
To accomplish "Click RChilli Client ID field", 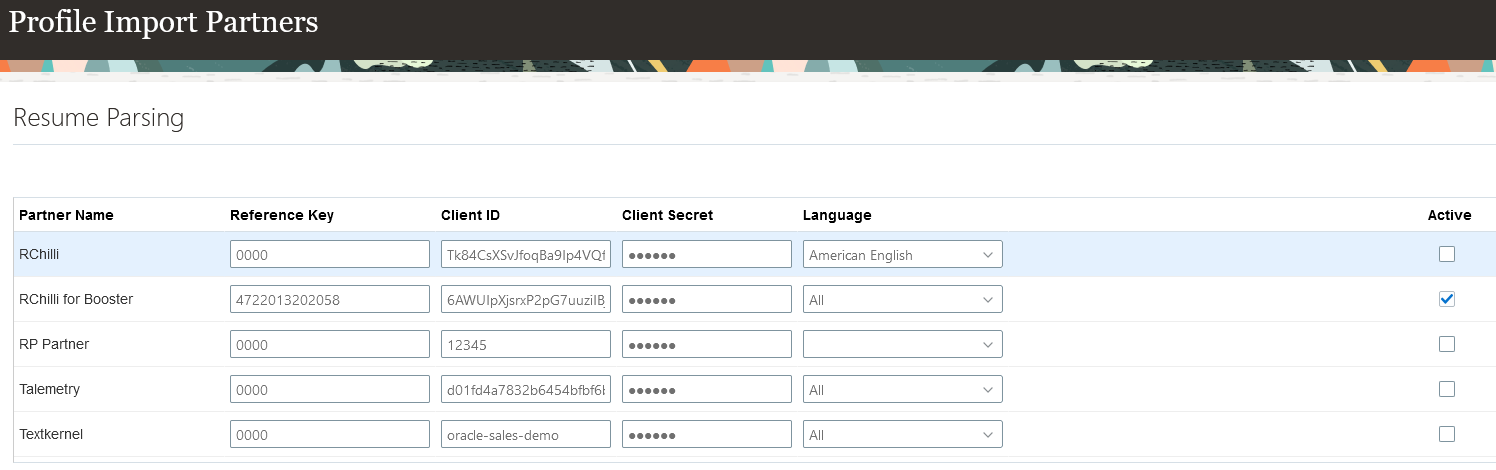I will (526, 254).
